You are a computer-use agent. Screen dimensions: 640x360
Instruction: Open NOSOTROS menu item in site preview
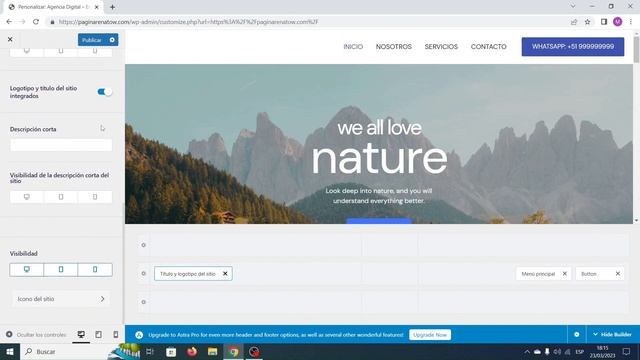[393, 47]
